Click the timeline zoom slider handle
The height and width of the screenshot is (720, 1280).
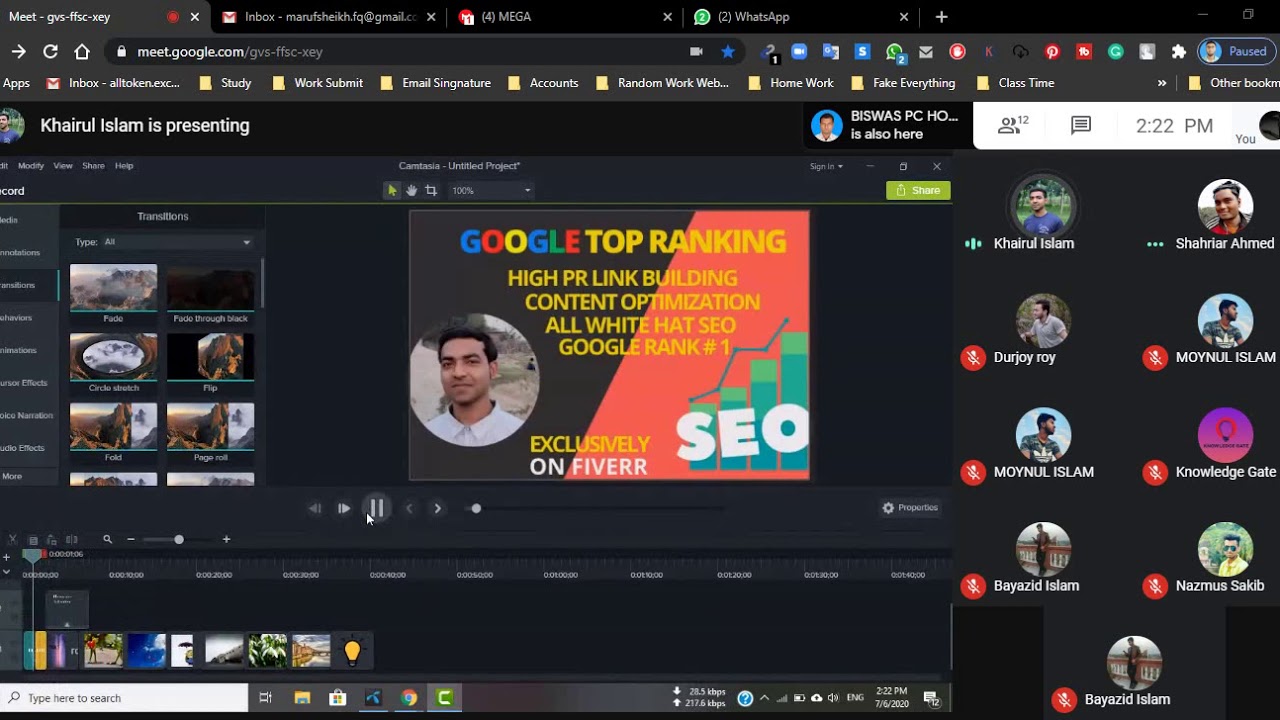pos(179,540)
